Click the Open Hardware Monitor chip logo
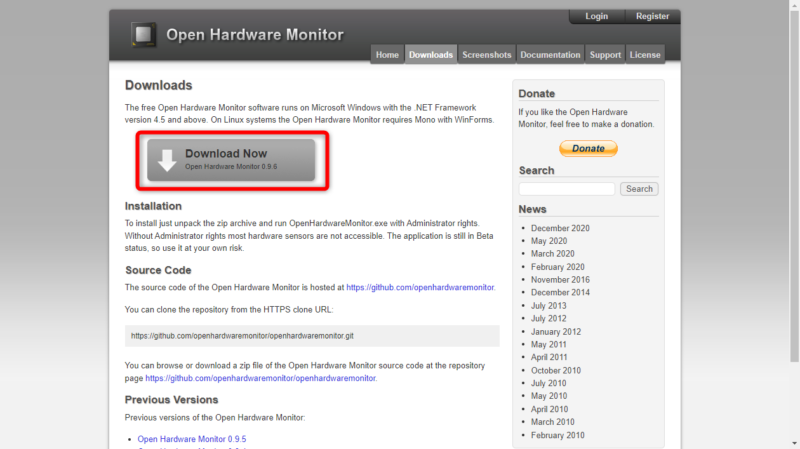 tap(143, 35)
